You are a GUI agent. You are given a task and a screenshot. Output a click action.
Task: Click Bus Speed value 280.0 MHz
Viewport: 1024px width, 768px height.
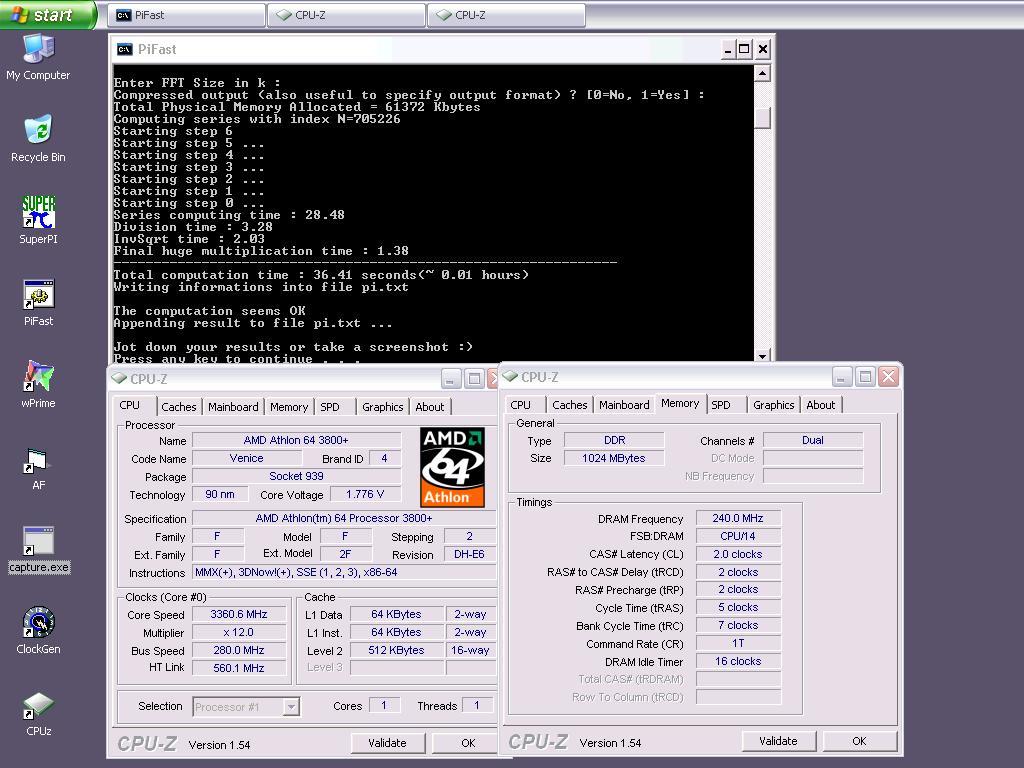click(x=239, y=650)
